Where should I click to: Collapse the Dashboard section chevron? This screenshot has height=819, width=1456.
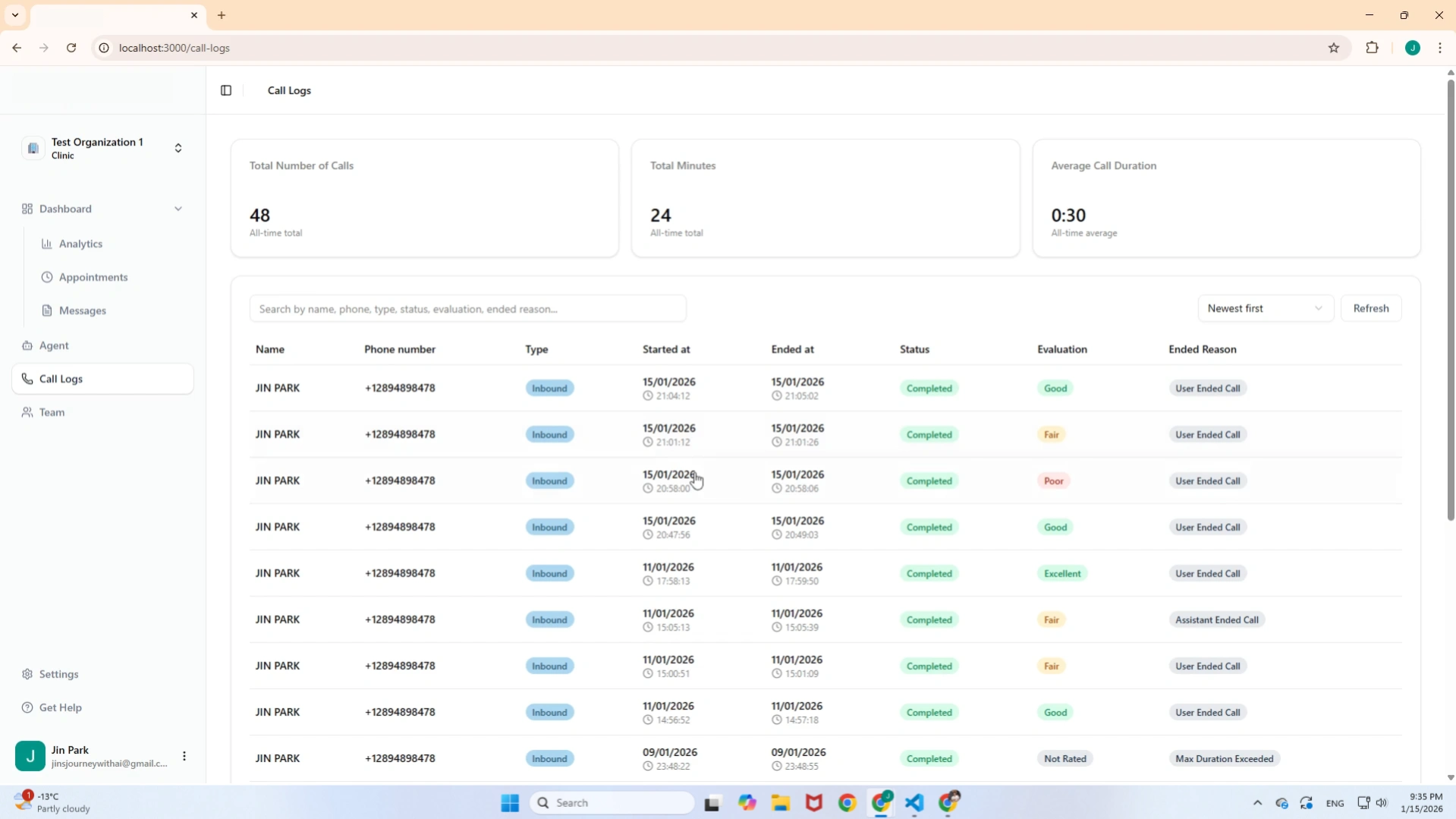point(178,209)
